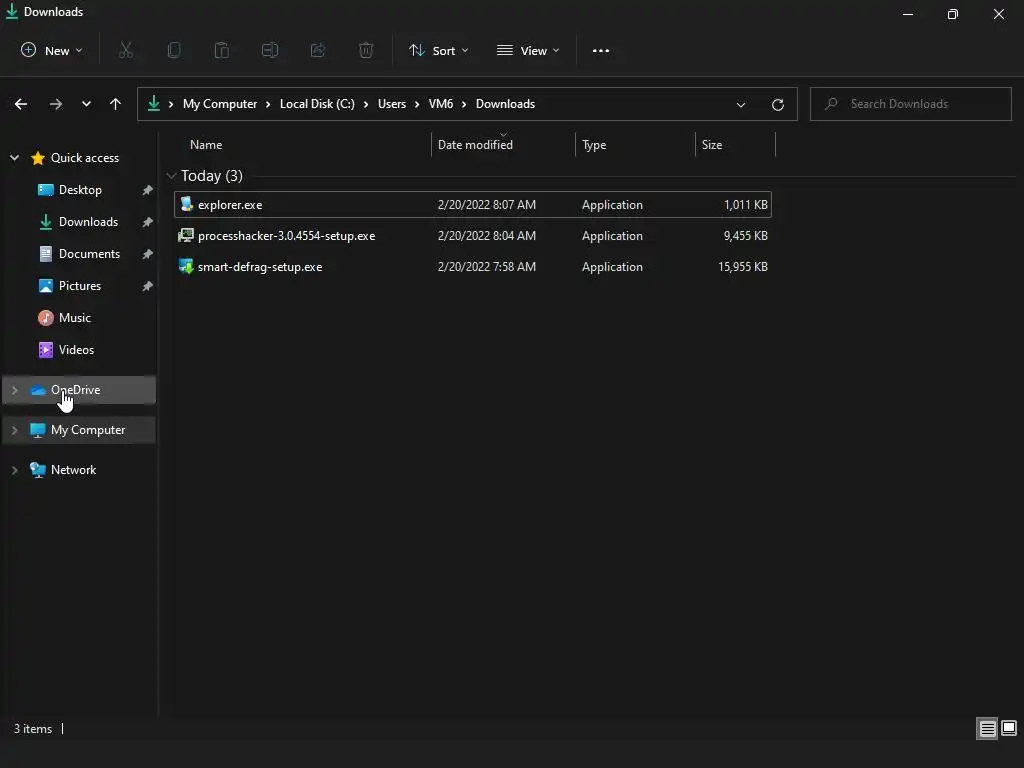The image size is (1024, 768).
Task: Click the Delete trash can icon
Action: [366, 50]
